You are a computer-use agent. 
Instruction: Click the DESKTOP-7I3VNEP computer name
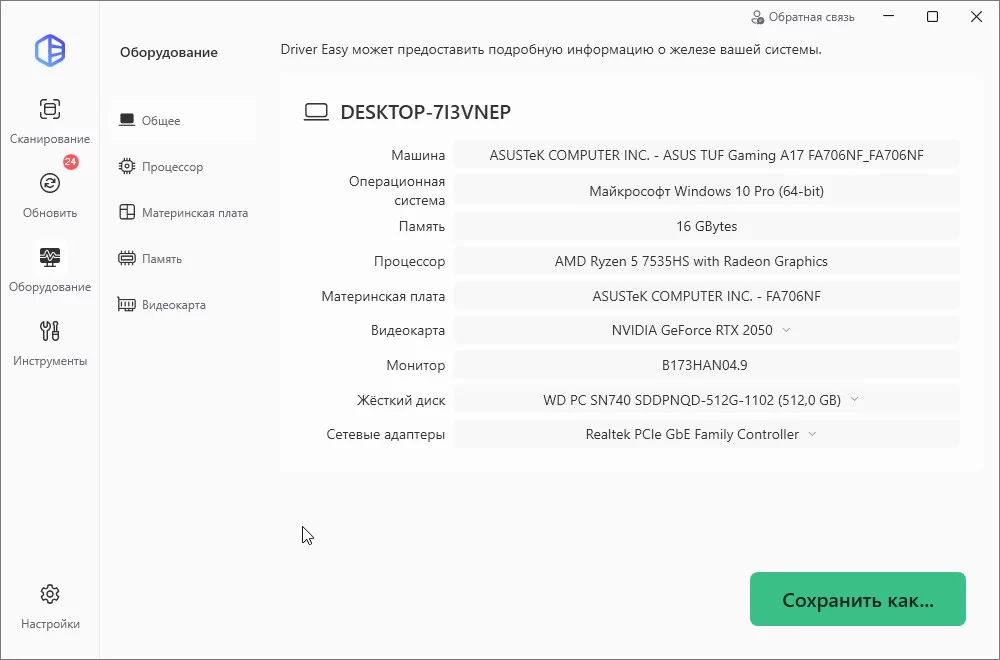[425, 112]
